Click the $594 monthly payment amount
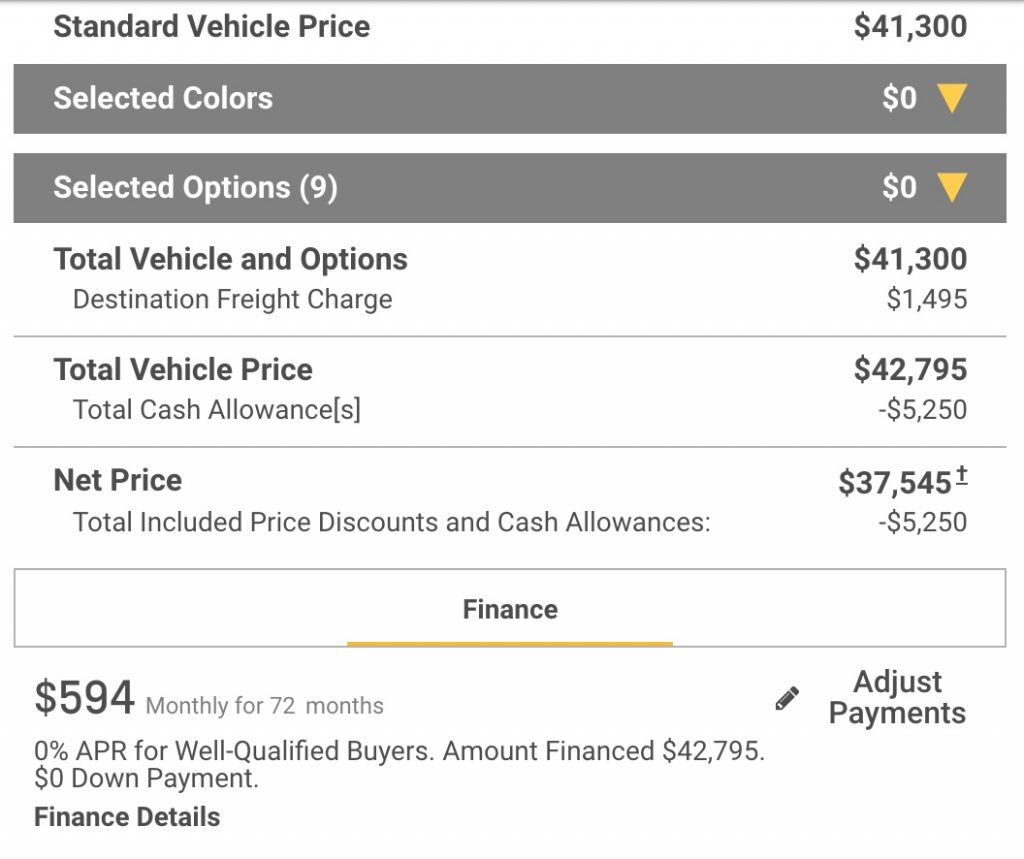Screen dimensions: 1024x859 pyautogui.click(x=84, y=697)
